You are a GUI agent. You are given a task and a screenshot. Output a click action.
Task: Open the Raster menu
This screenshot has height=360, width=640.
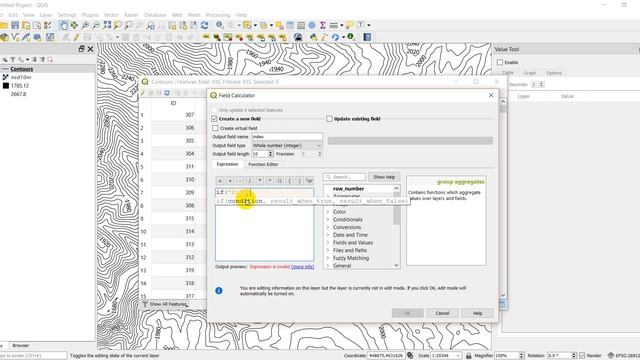131,15
